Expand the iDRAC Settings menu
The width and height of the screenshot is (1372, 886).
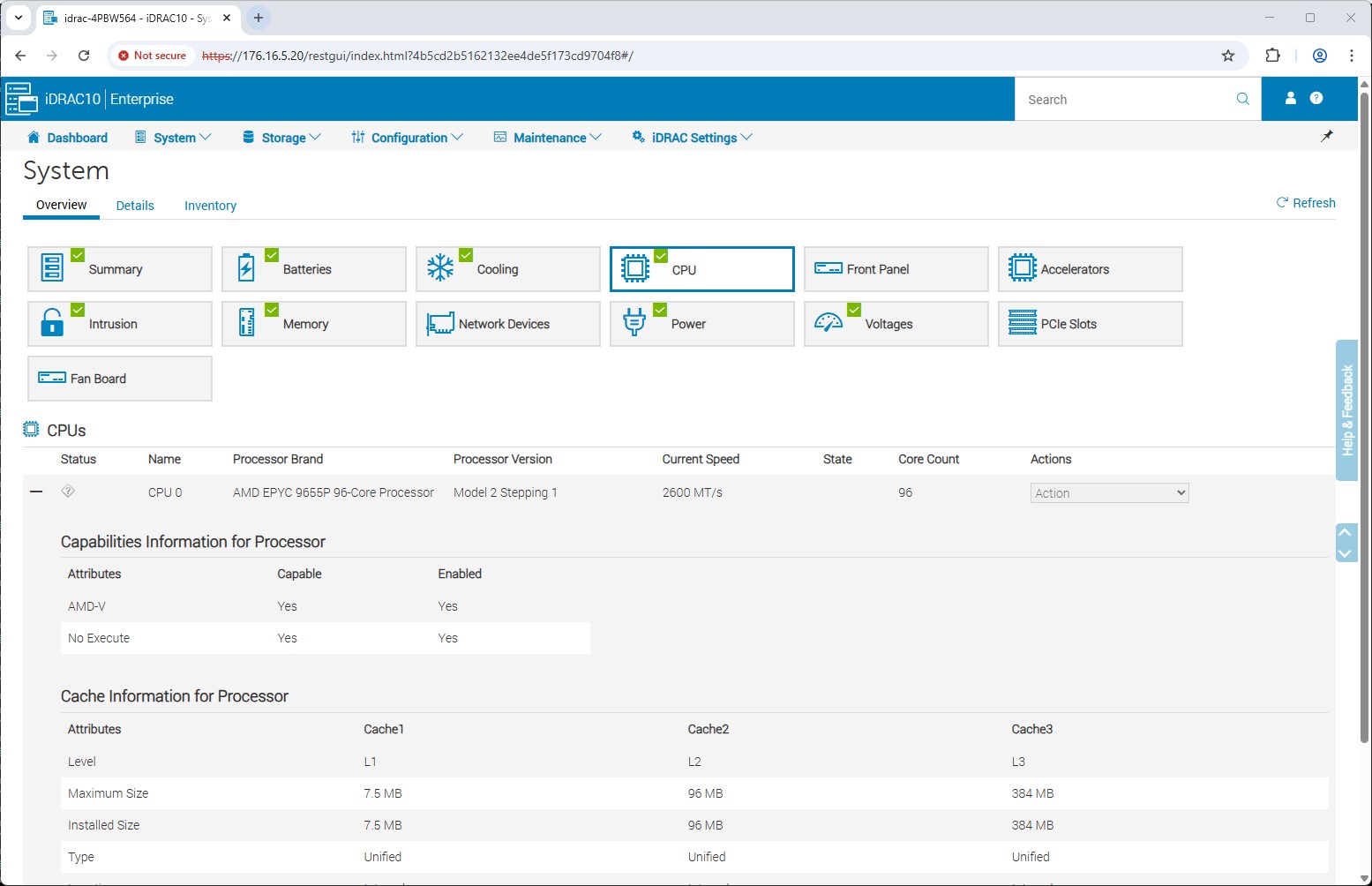click(693, 138)
